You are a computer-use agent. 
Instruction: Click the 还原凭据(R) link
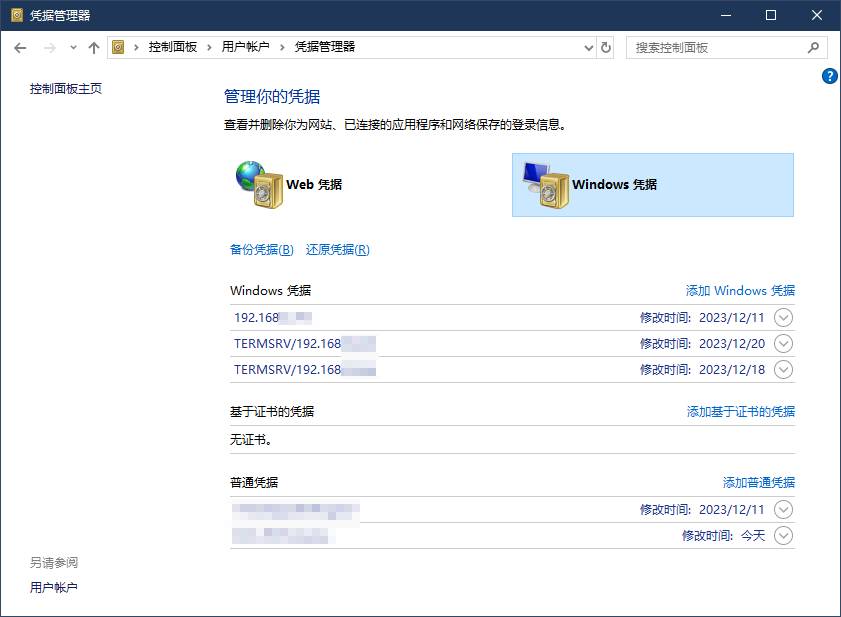point(337,249)
